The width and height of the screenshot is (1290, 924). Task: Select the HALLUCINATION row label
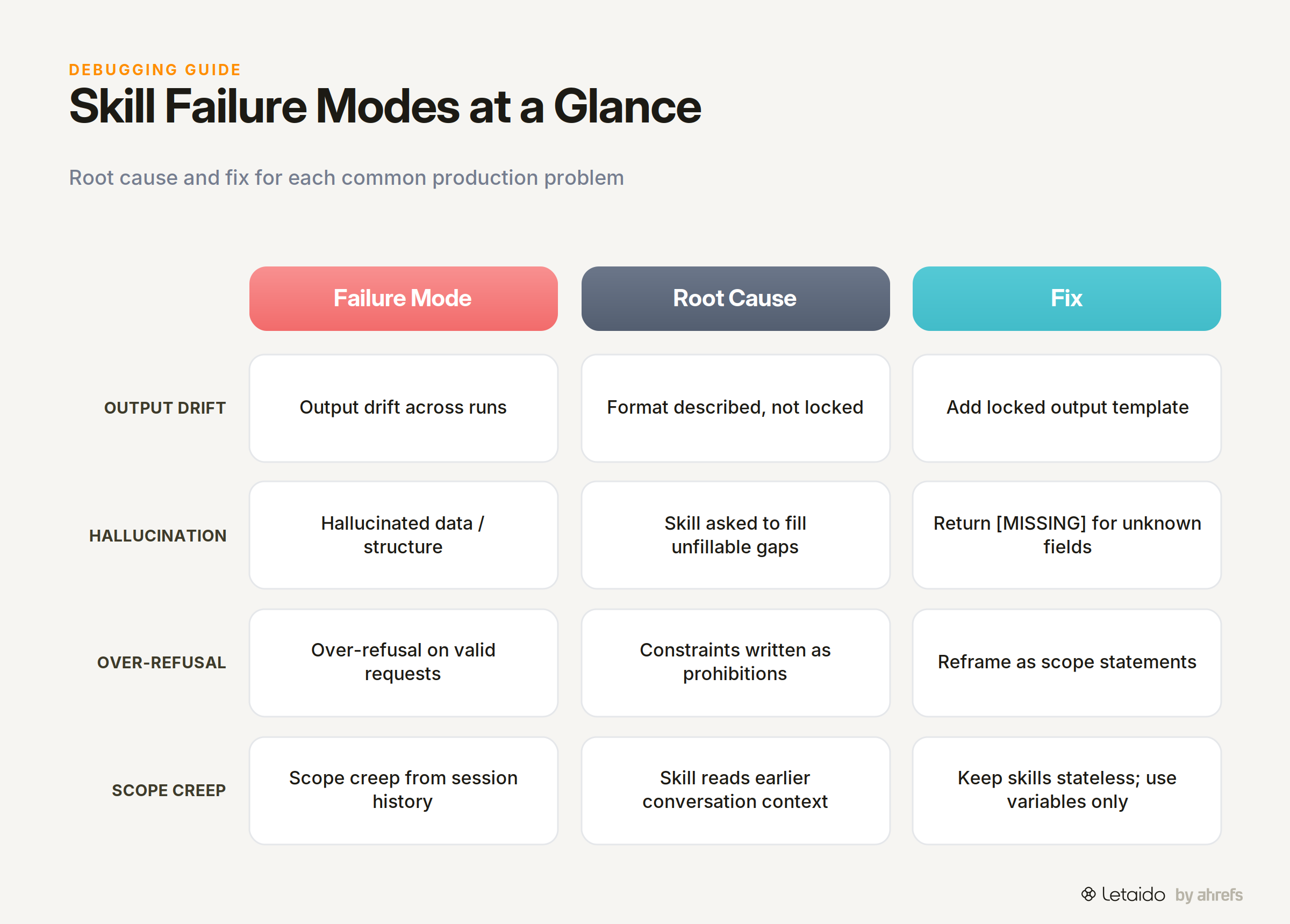(157, 536)
